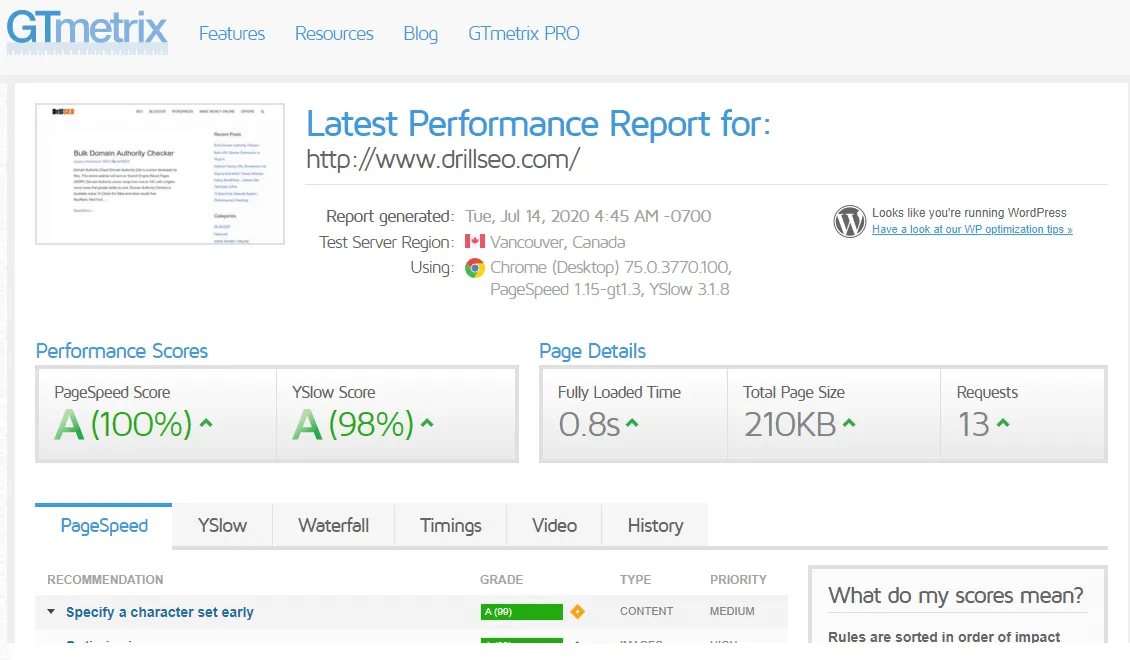1130x660 pixels.
Task: Open the Video tab
Action: 554,526
